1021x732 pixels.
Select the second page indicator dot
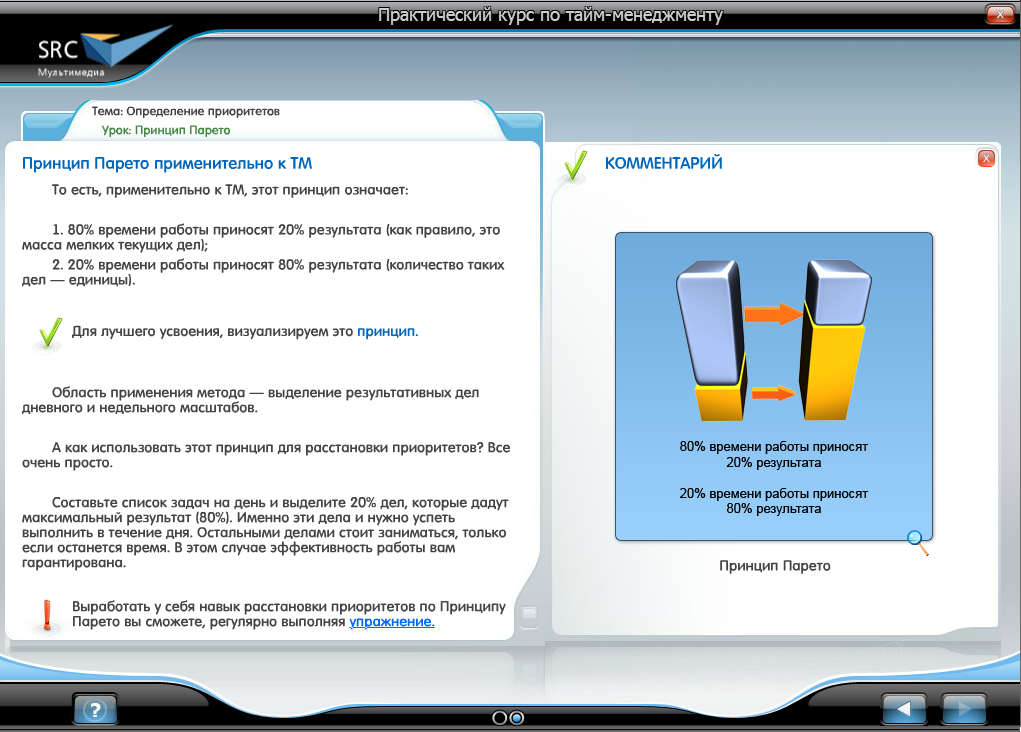coord(516,718)
